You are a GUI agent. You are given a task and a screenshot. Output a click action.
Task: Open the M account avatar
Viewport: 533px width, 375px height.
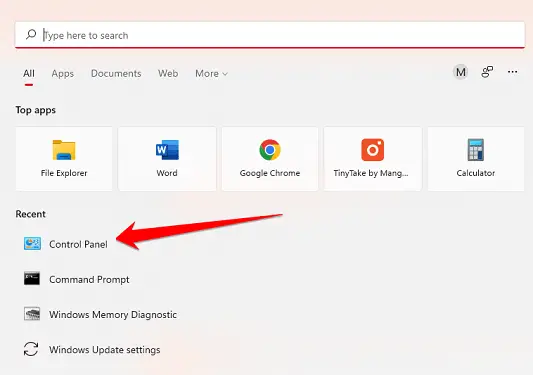[461, 72]
